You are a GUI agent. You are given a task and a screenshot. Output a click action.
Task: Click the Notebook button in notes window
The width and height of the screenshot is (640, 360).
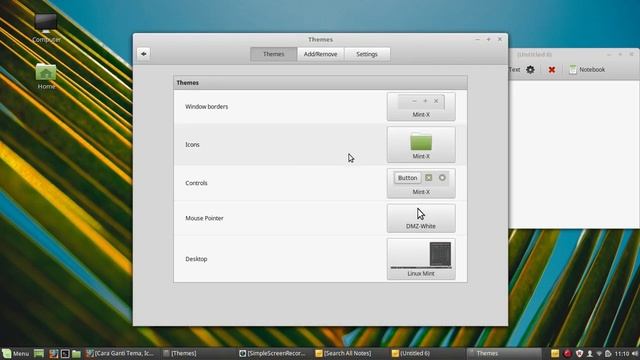(x=587, y=70)
